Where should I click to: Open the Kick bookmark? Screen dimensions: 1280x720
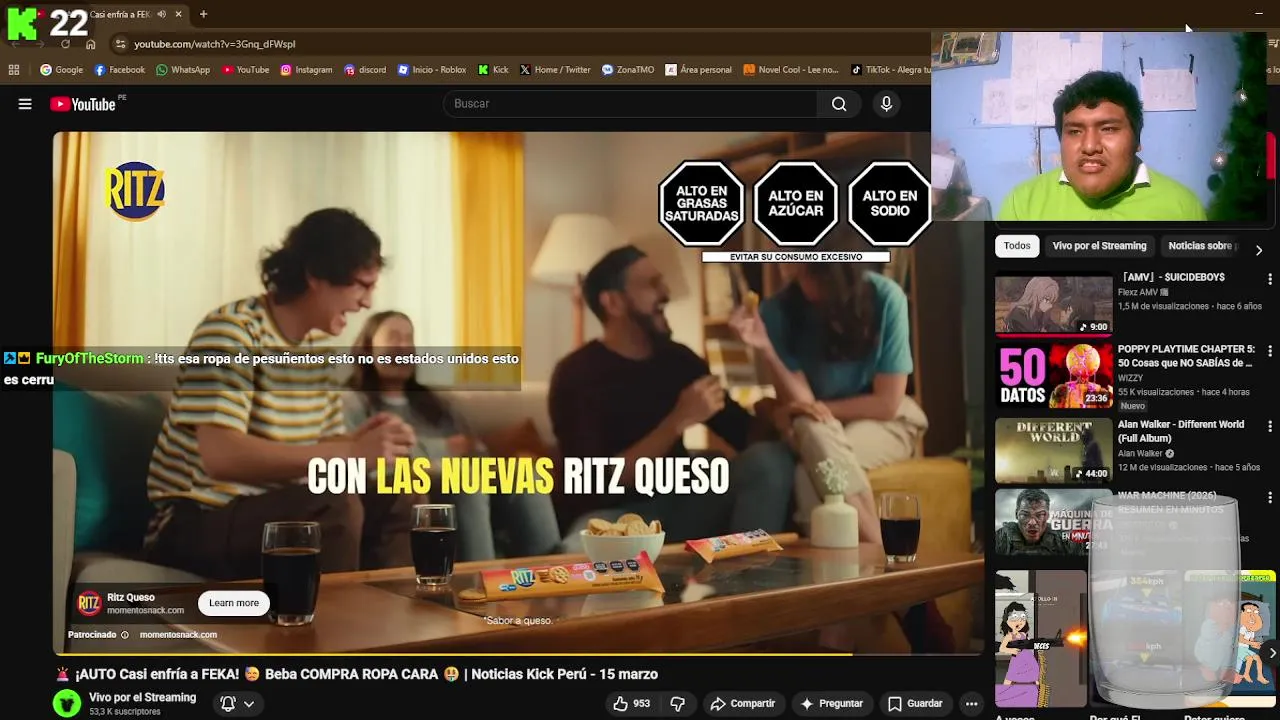(493, 70)
